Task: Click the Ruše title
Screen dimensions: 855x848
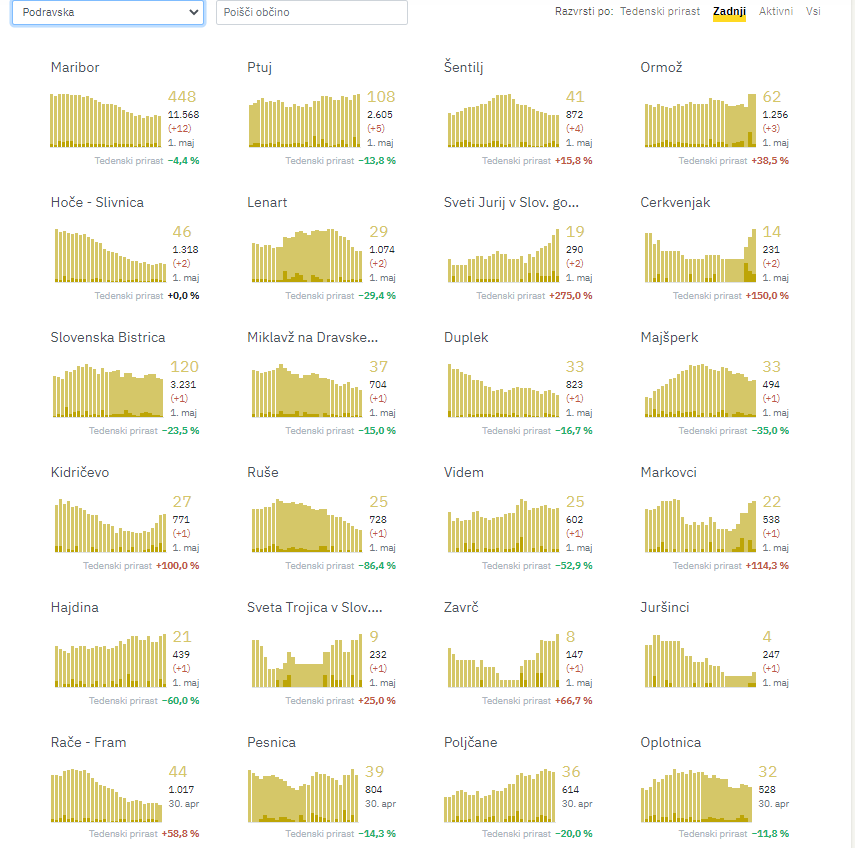Action: point(263,472)
